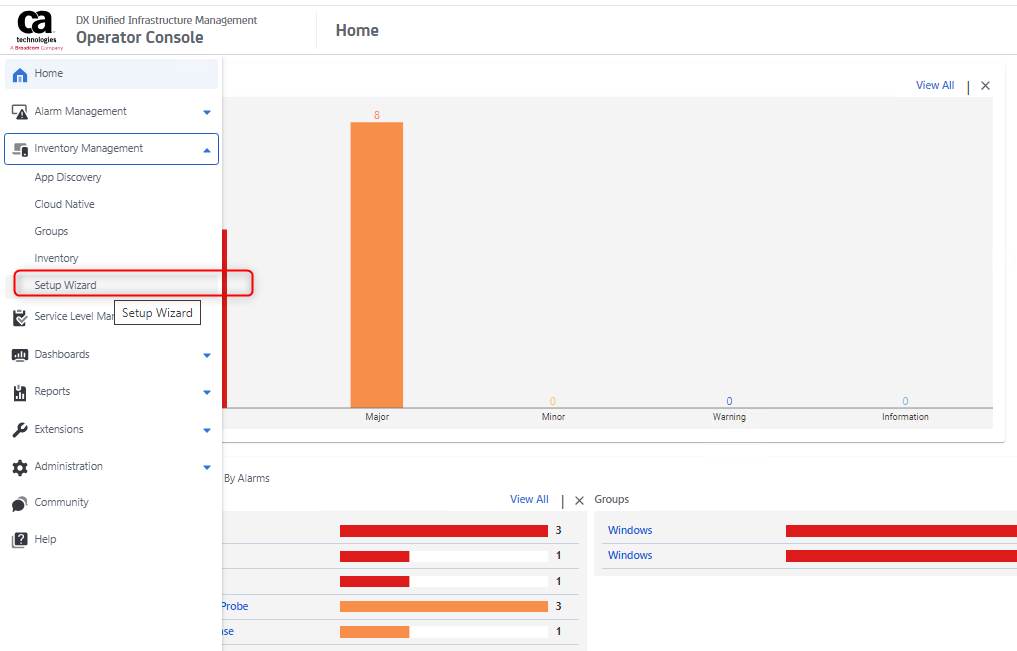Screen dimensions: 1017x651
Task: Open the first Windows group link
Action: 630,530
